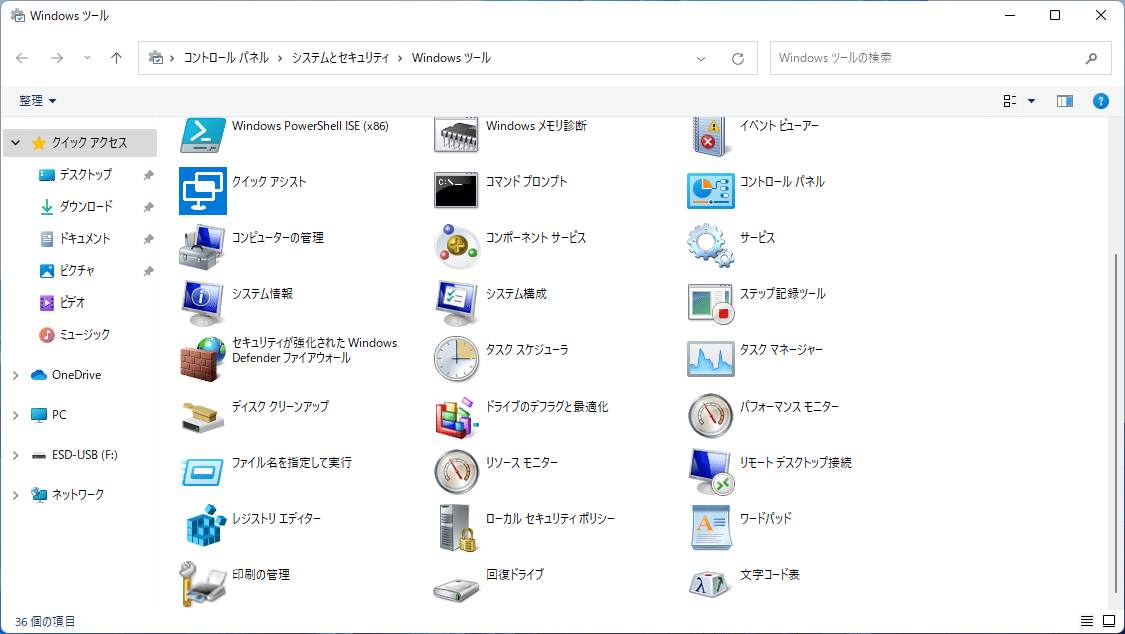Switch to large icons view in status bar
The image size is (1125, 634).
click(x=1109, y=621)
